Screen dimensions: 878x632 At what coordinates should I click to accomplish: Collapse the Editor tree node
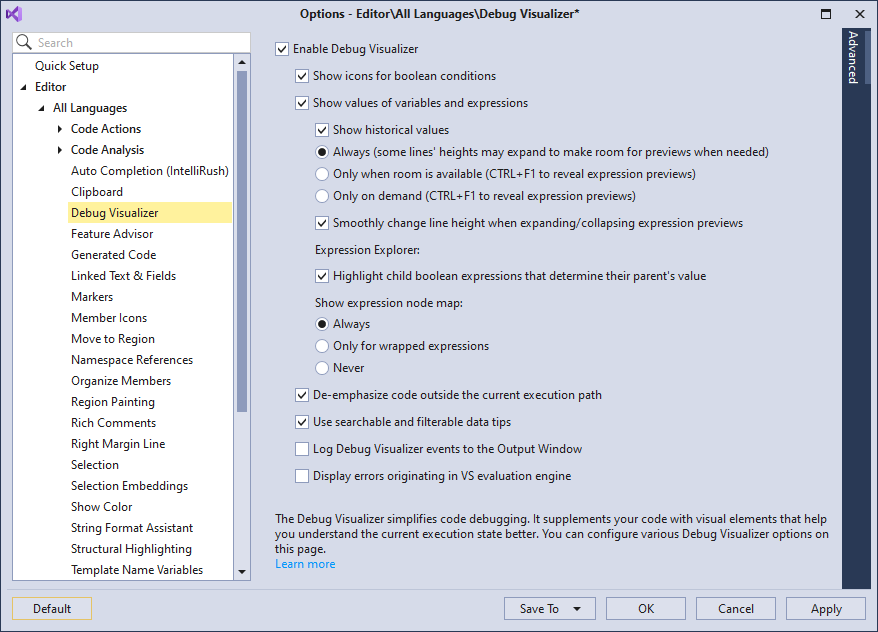click(24, 87)
